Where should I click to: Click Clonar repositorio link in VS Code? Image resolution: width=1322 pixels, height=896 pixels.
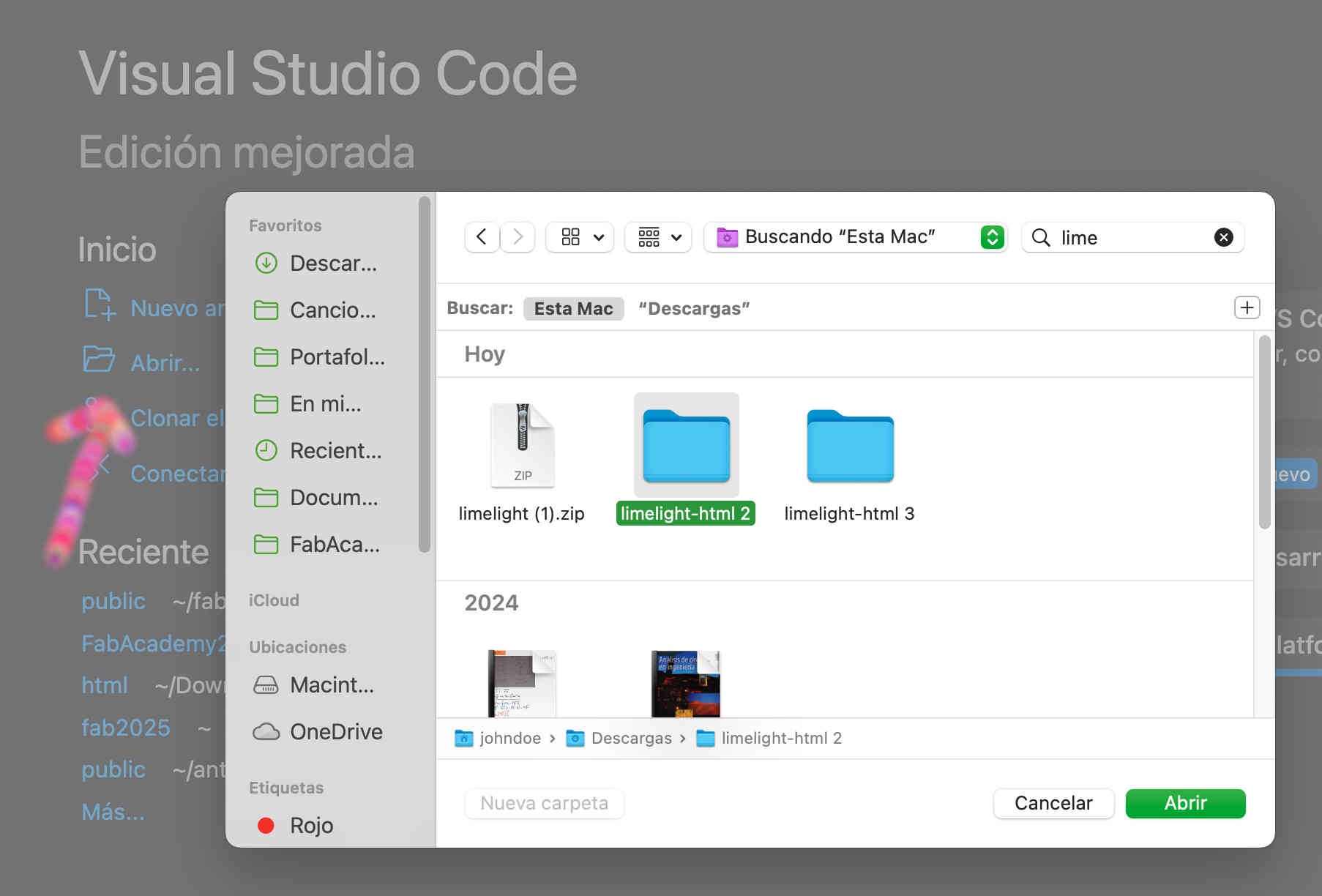[x=178, y=418]
